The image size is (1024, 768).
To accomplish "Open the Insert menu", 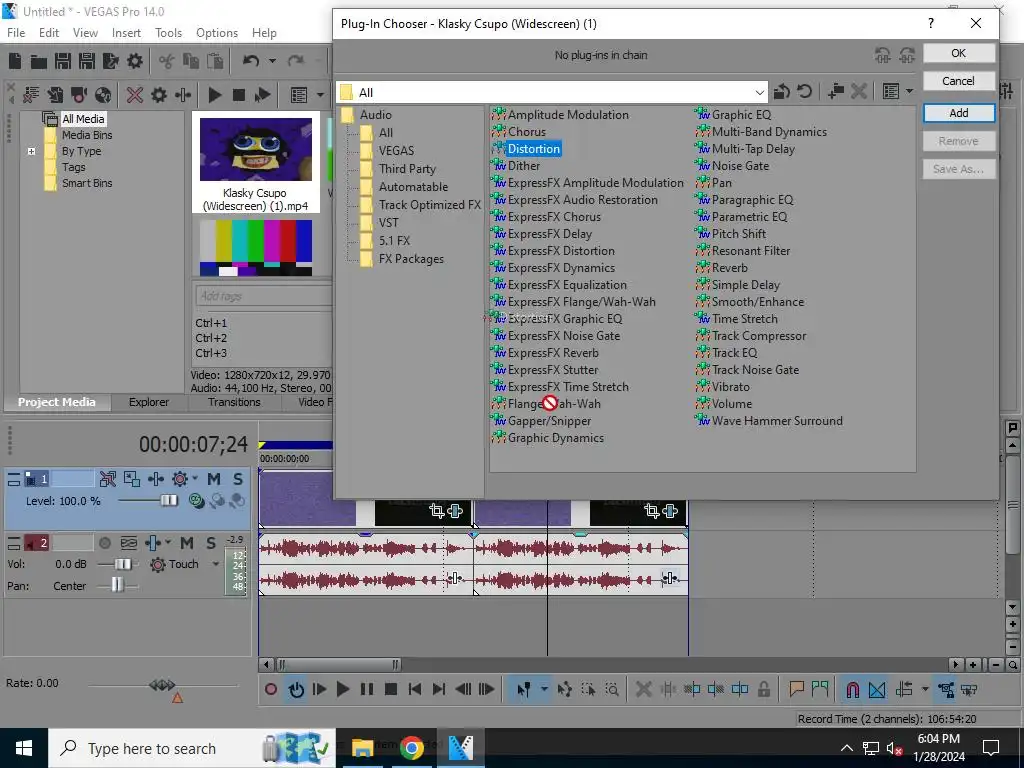I will click(126, 33).
